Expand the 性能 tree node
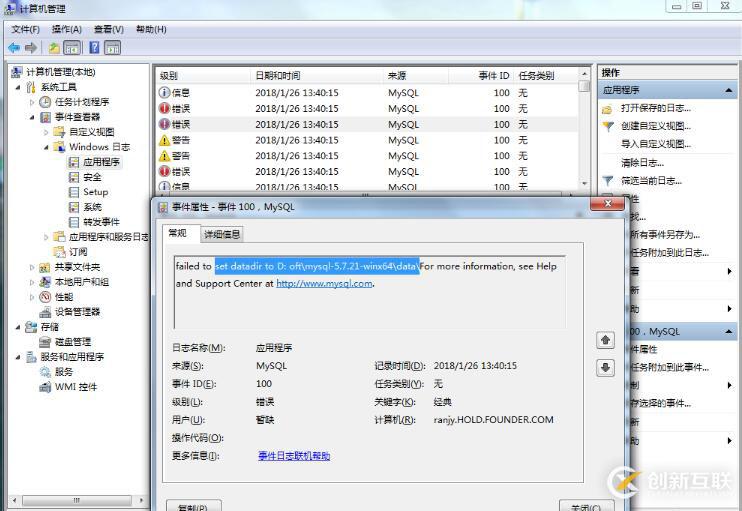 pyautogui.click(x=32, y=297)
